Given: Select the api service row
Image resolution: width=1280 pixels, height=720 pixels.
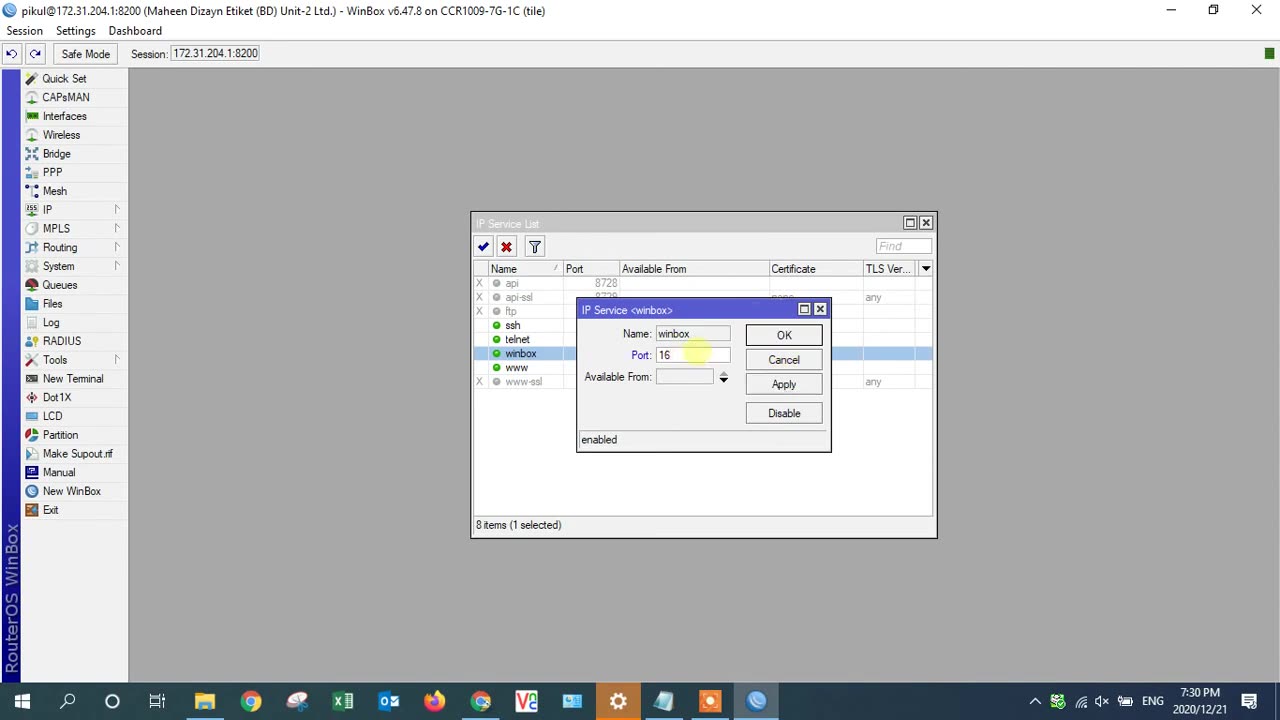Looking at the screenshot, I should tap(703, 283).
